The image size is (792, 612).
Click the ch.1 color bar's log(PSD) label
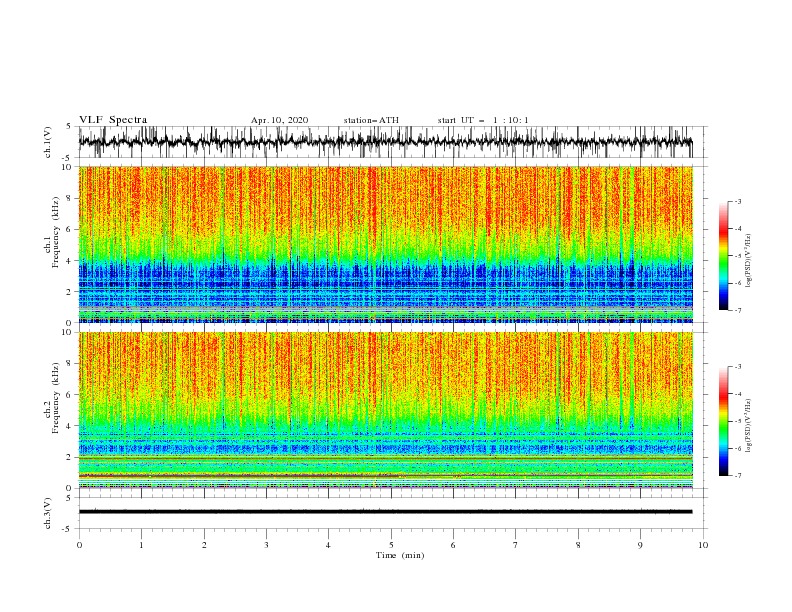pyautogui.click(x=749, y=261)
